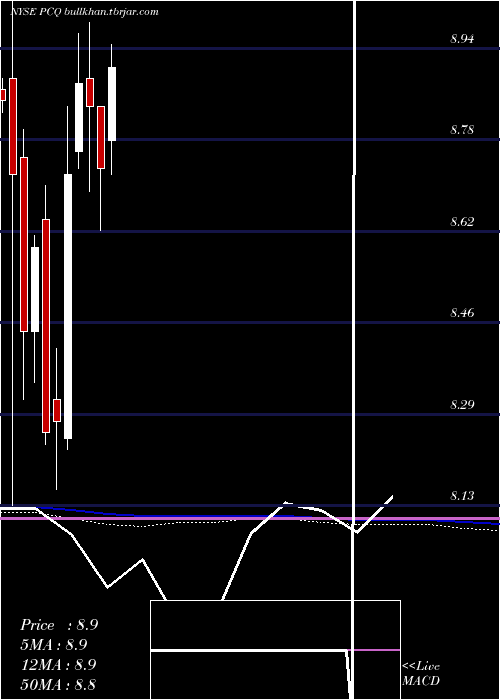This screenshot has width=500, height=700.
Task: Click the 8.29 price axis label
Action: coord(462,405)
